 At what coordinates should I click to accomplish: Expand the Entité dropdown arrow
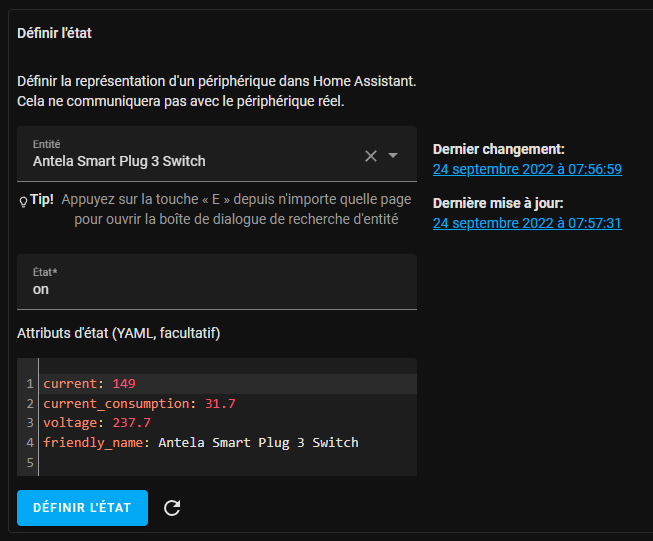[x=393, y=155]
